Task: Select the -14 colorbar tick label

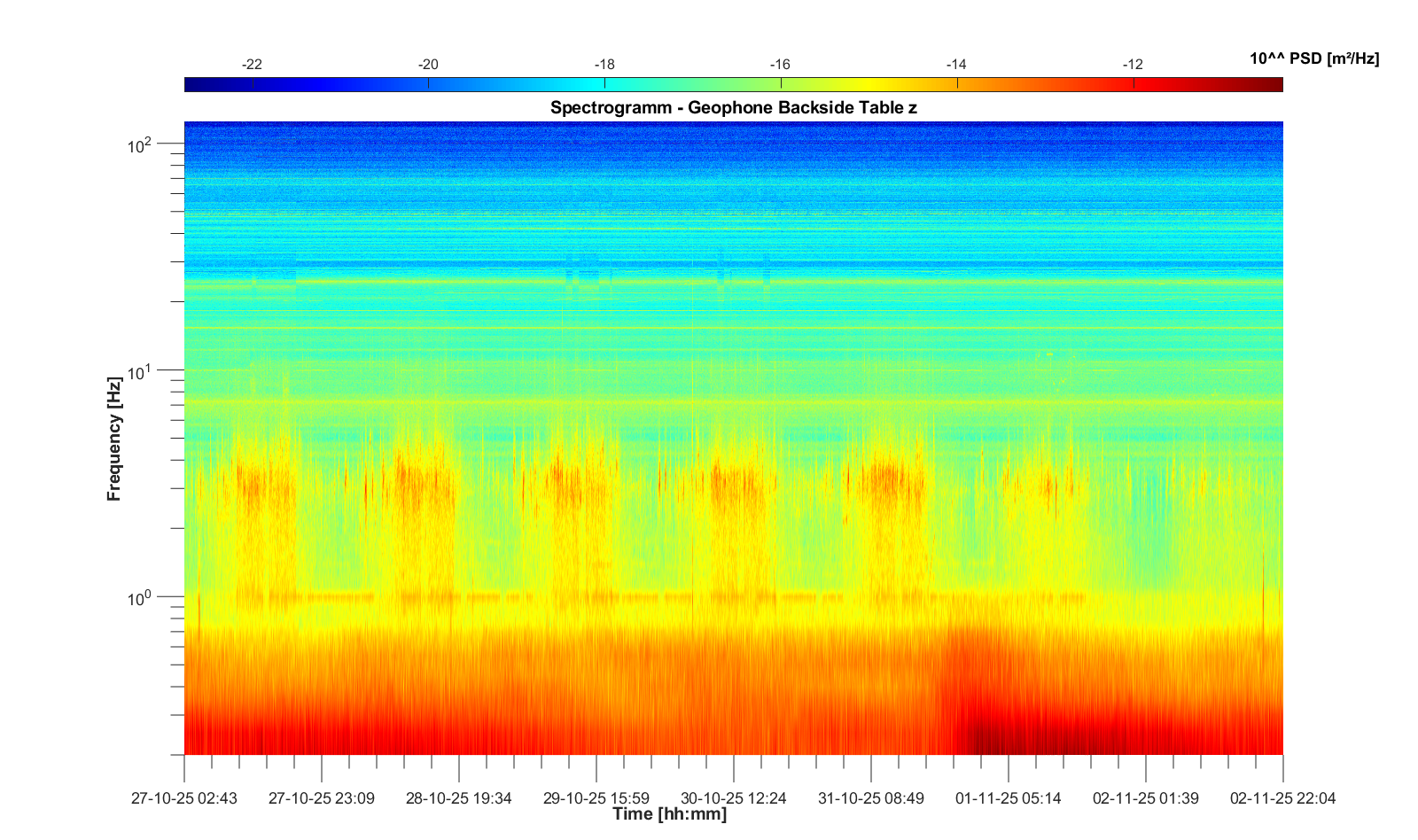Action: (956, 65)
